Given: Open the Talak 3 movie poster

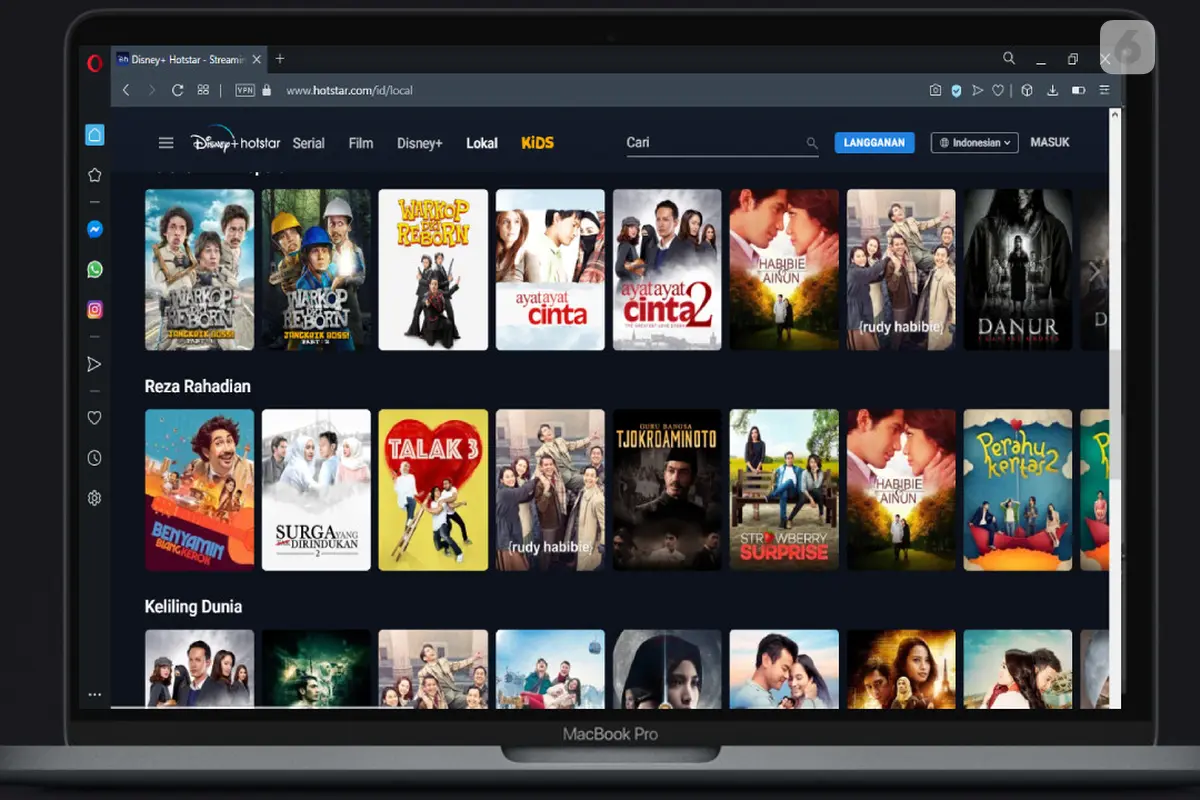Looking at the screenshot, I should point(433,490).
